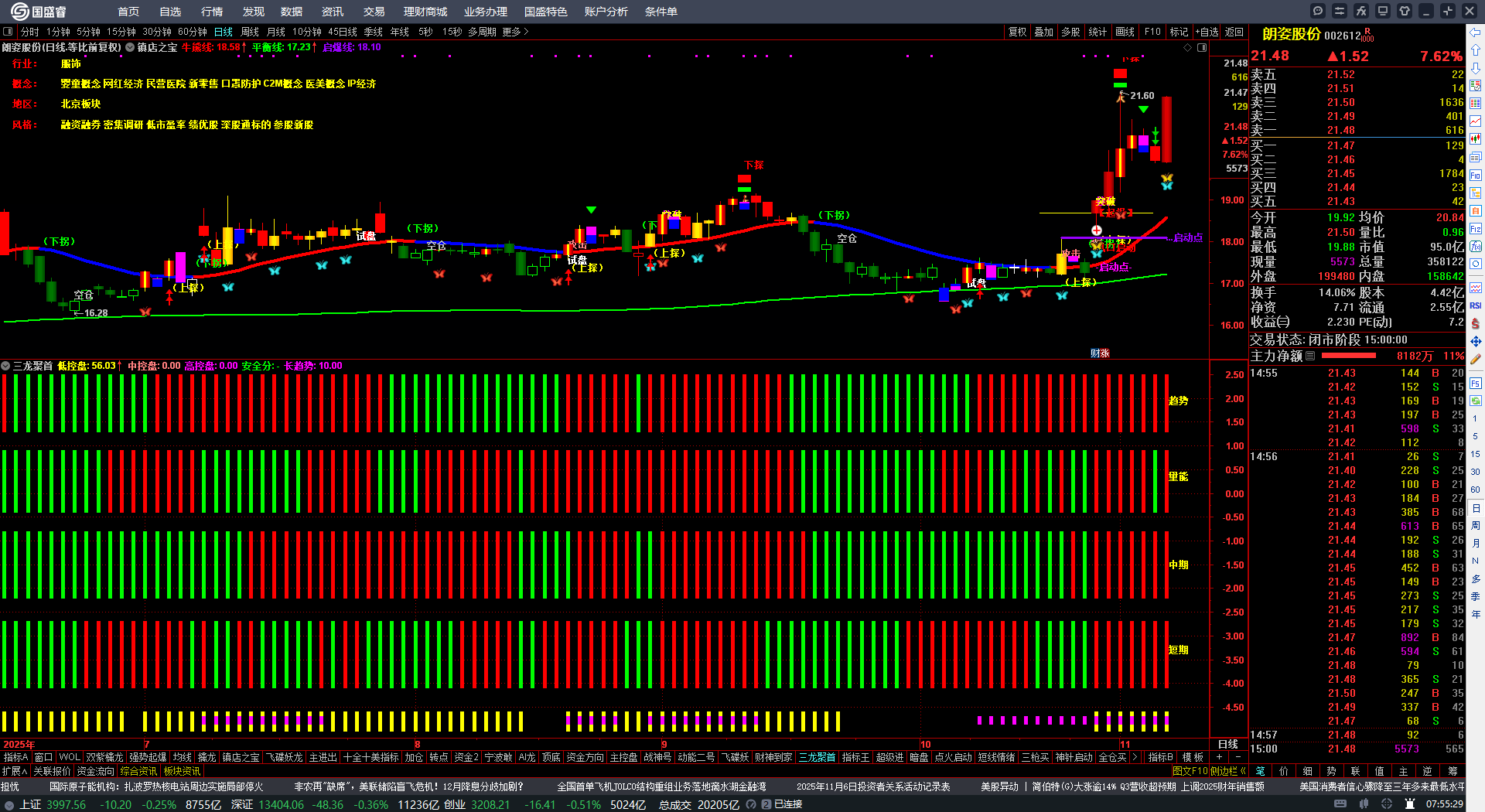Image resolution: width=1485 pixels, height=812 pixels.
Task: Click the 上证 index value in status bar
Action: (66, 804)
